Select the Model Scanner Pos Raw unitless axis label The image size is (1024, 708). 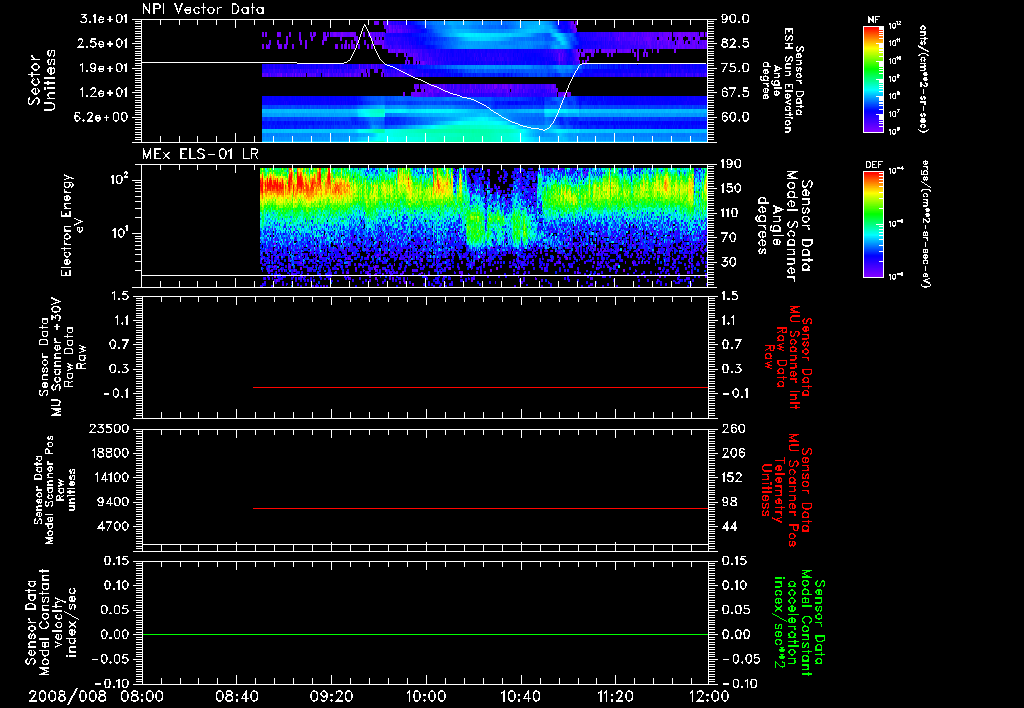click(54, 490)
